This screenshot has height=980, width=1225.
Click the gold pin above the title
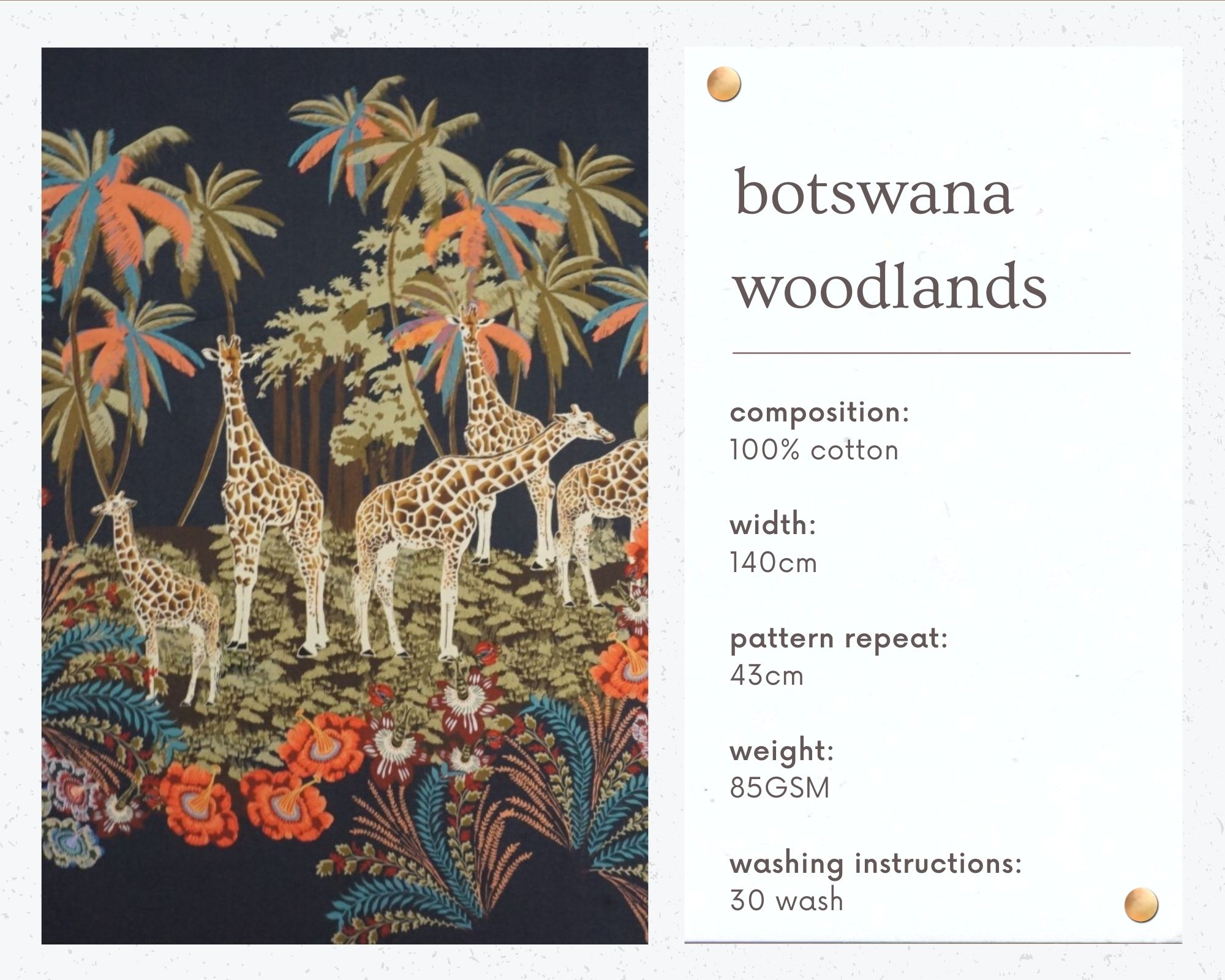tap(723, 84)
